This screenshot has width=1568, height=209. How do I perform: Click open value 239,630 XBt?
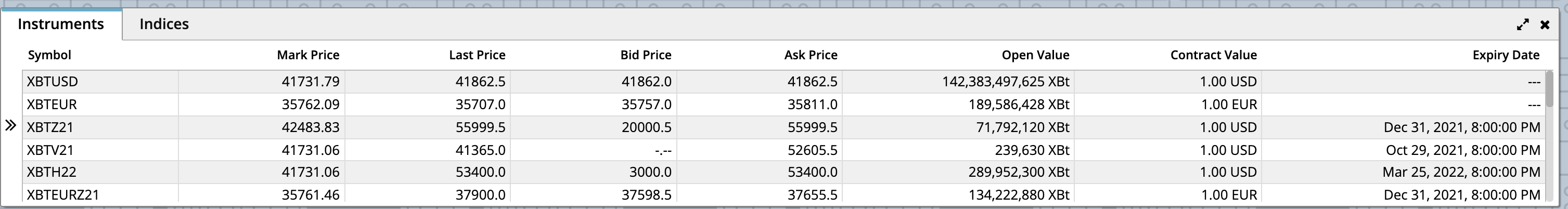(x=1032, y=149)
